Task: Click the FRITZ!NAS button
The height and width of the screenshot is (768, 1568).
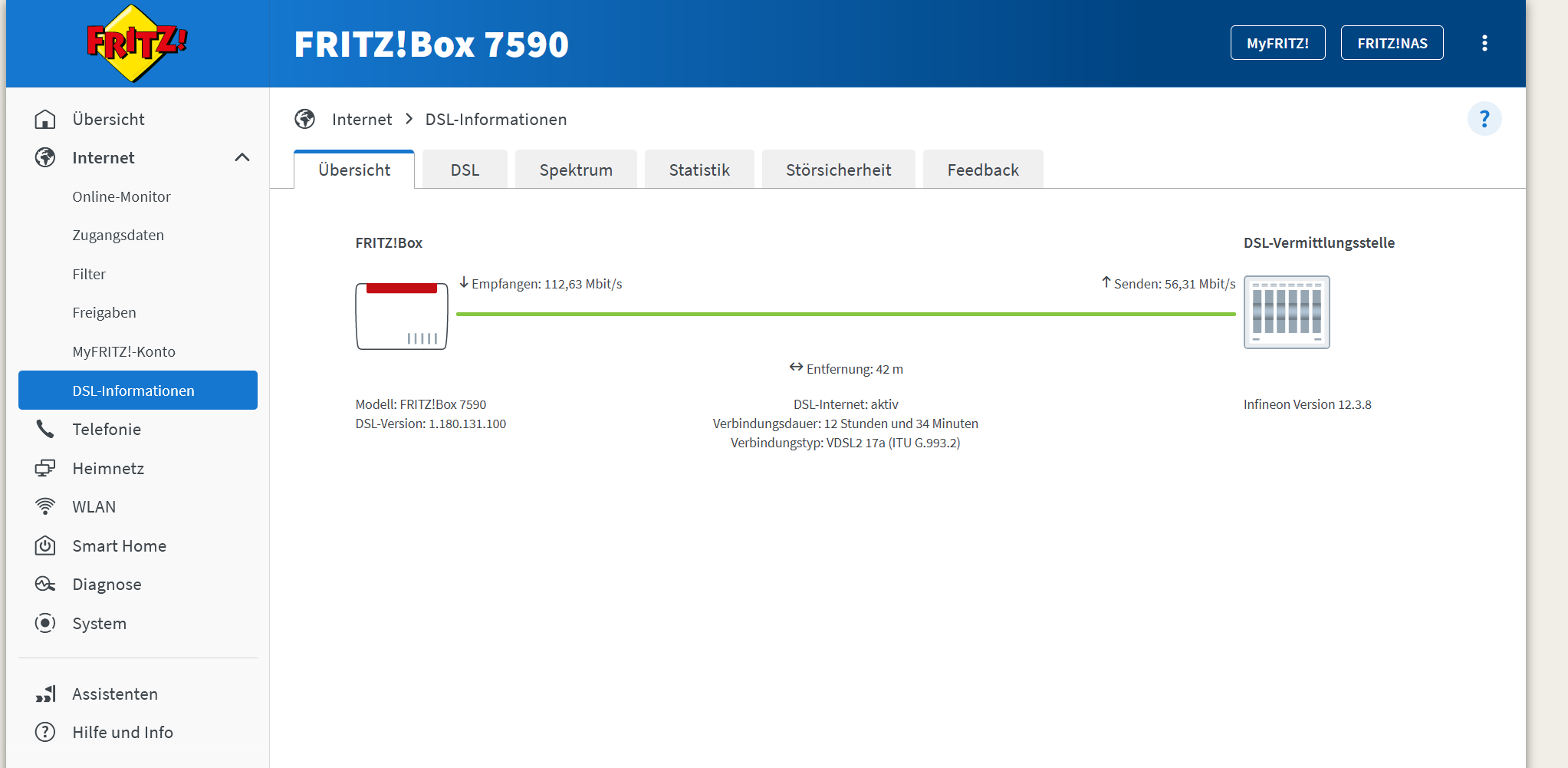Action: pyautogui.click(x=1392, y=43)
